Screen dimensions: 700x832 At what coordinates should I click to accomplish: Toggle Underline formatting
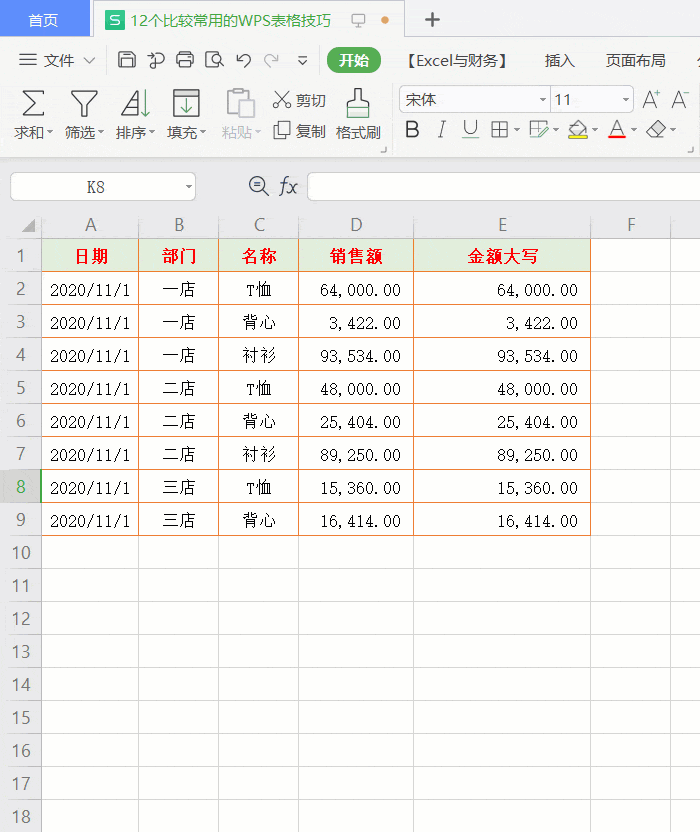(x=470, y=129)
